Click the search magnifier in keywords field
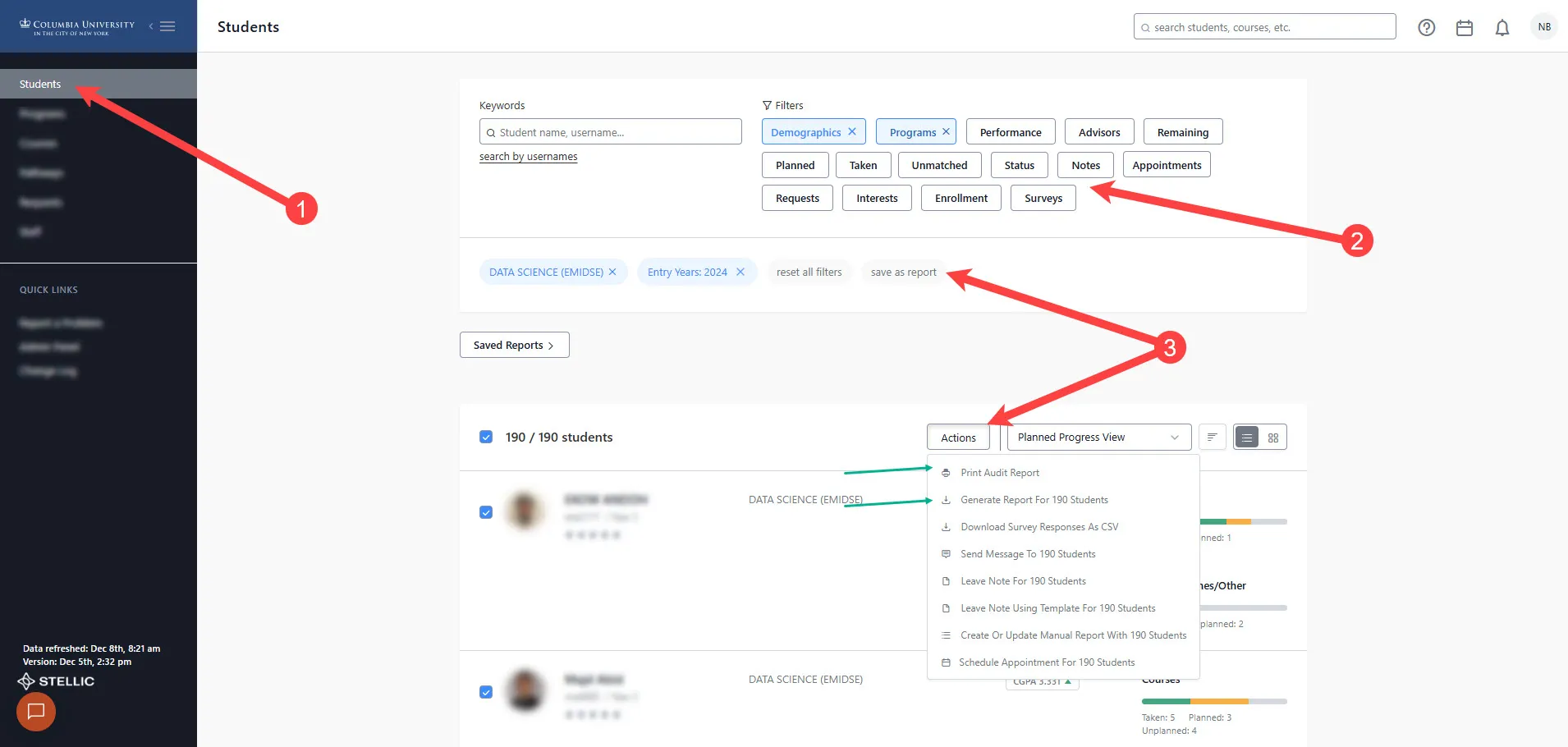Viewport: 1568px width, 747px height. (491, 132)
